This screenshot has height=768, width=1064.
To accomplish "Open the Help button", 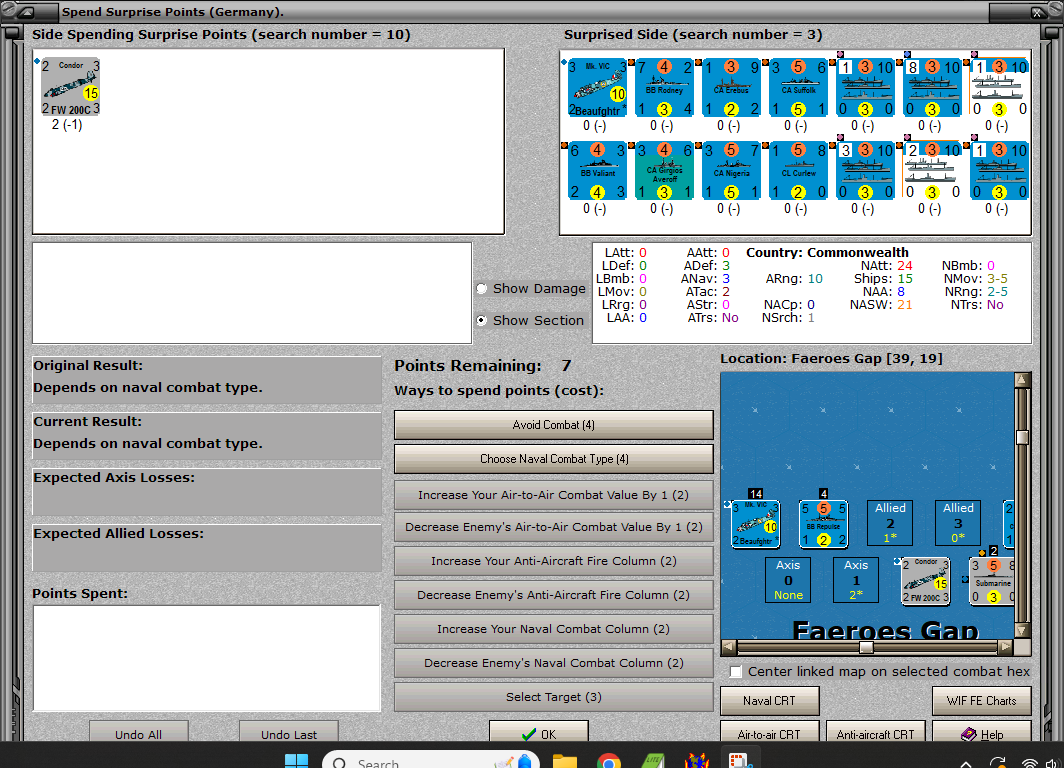I will point(981,733).
